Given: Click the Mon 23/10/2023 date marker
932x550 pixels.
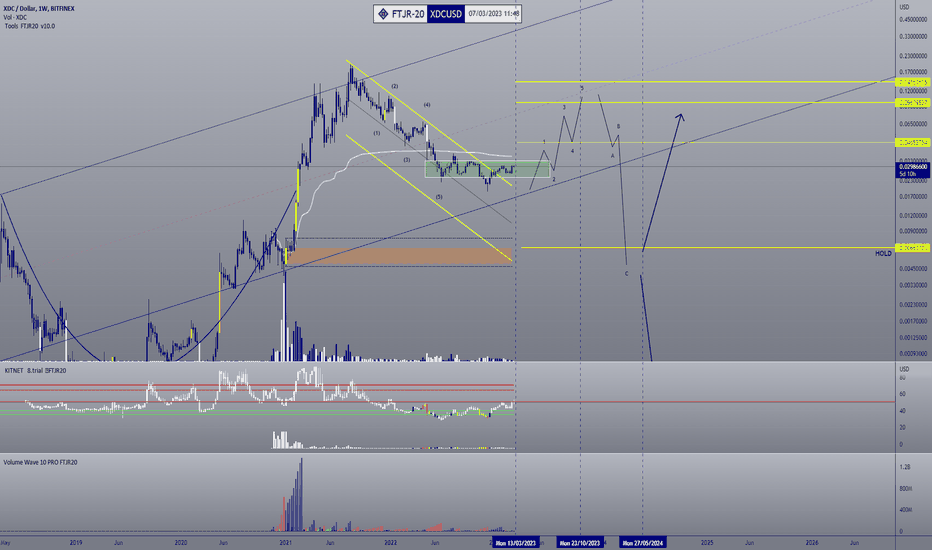Looking at the screenshot, I should (x=581, y=542).
